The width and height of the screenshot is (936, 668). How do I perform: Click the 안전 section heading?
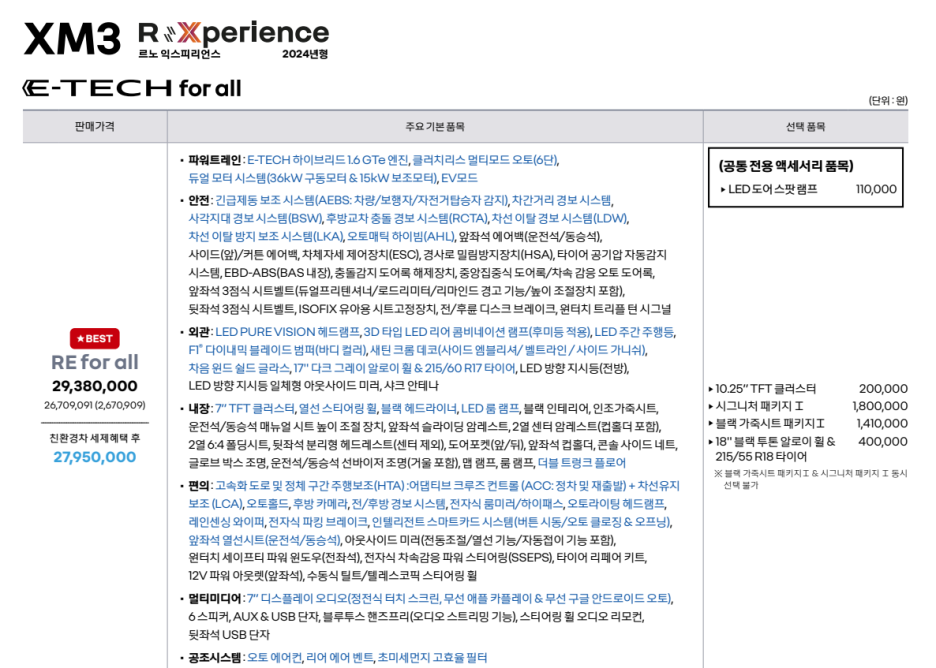199,200
